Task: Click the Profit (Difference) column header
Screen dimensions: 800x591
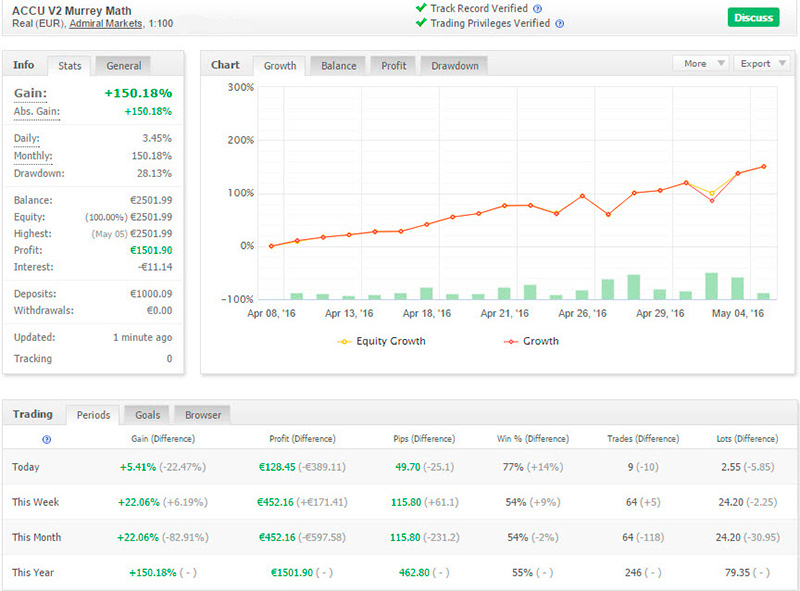Action: 303,439
